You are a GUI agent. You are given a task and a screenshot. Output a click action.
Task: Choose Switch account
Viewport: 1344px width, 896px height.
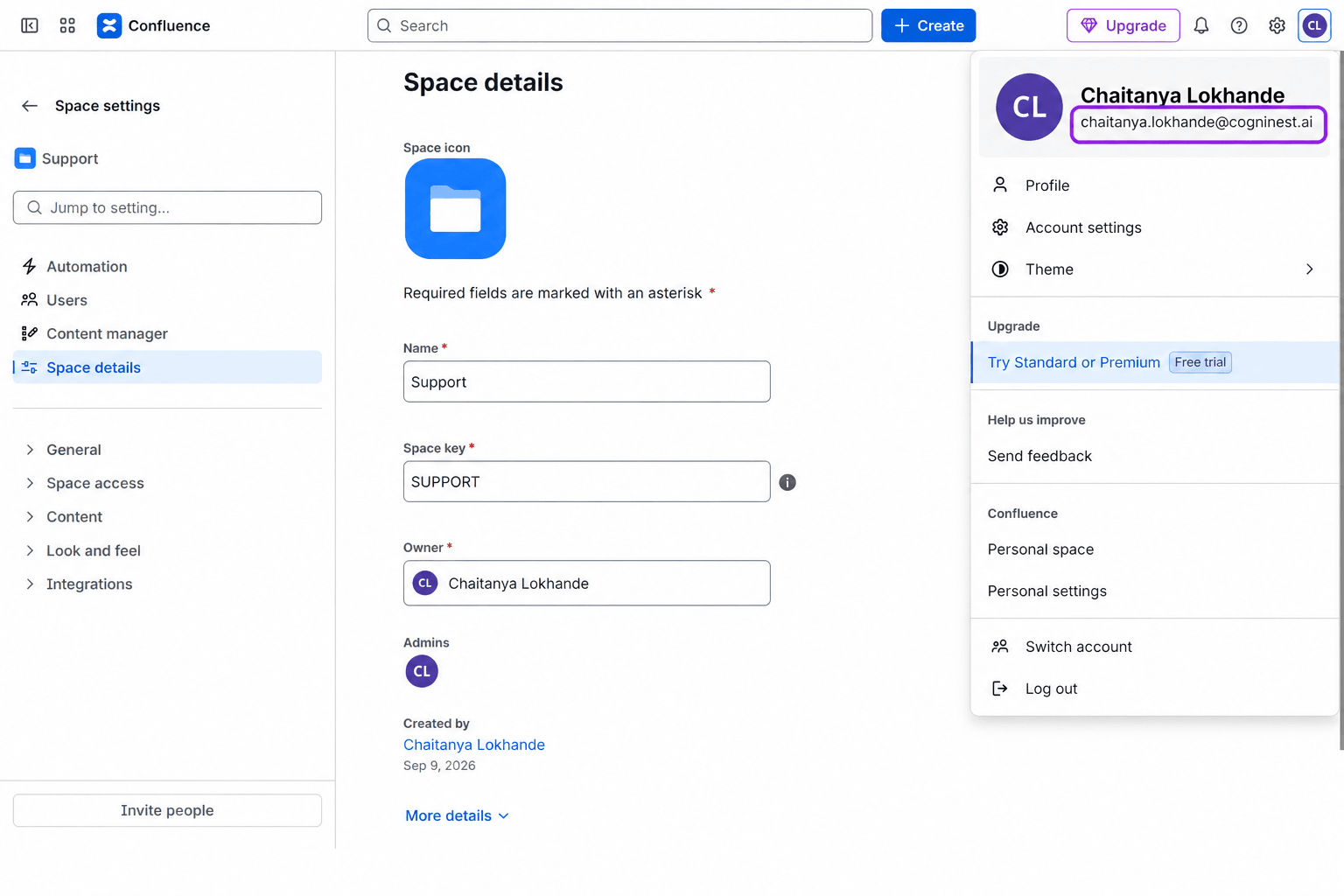point(1155,647)
